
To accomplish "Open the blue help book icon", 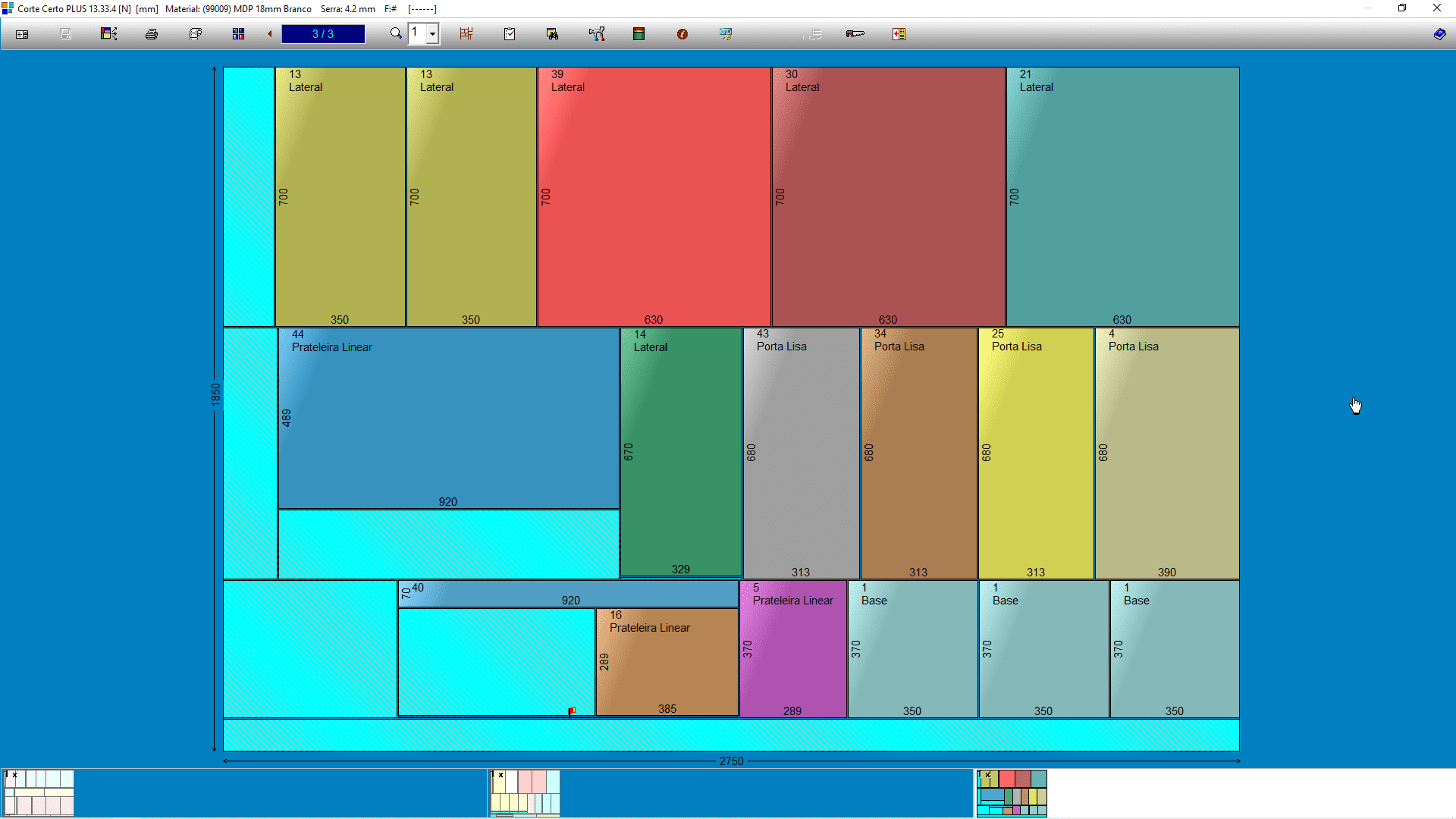I will (1439, 34).
